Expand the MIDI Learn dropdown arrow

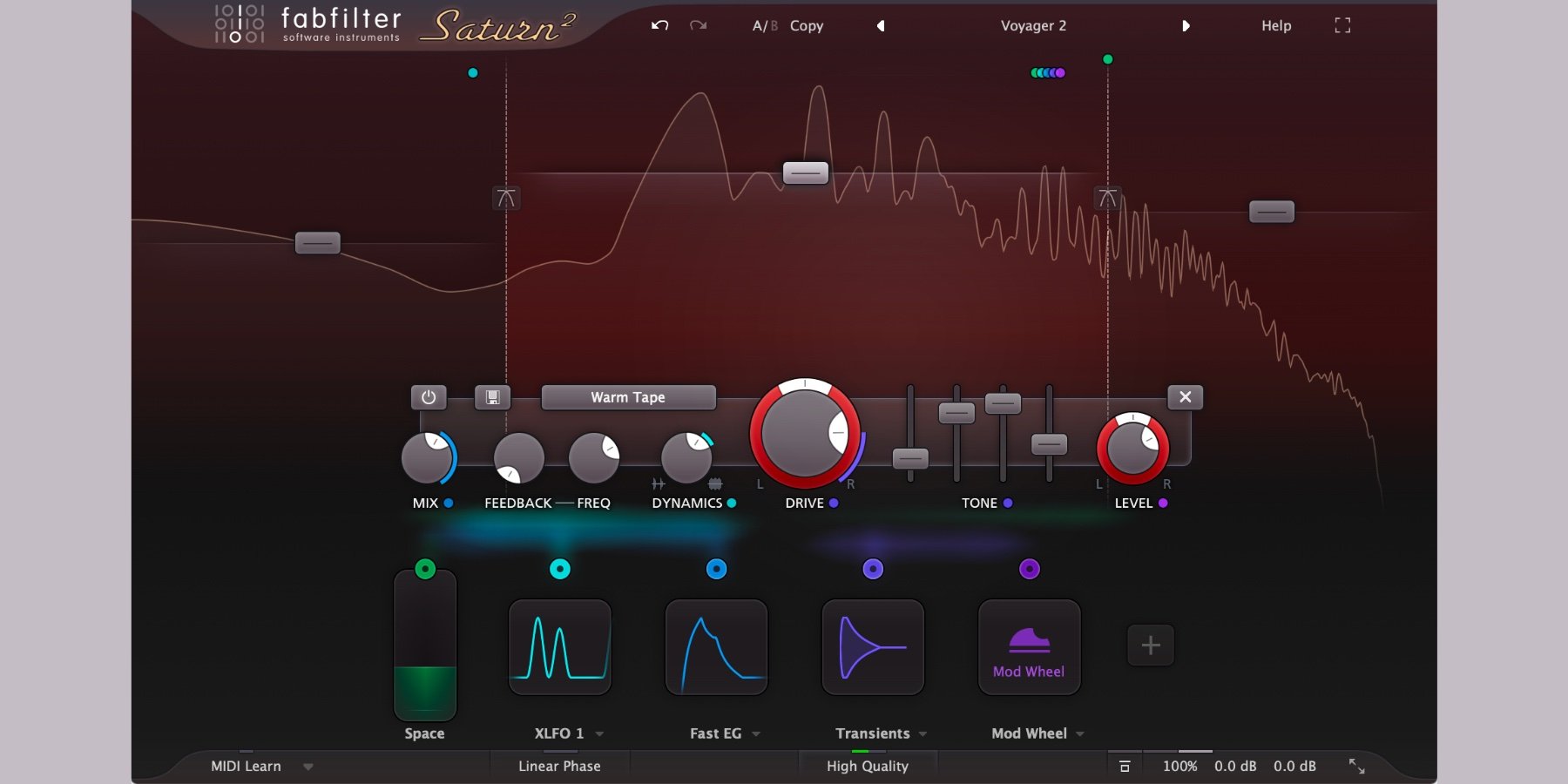[308, 767]
